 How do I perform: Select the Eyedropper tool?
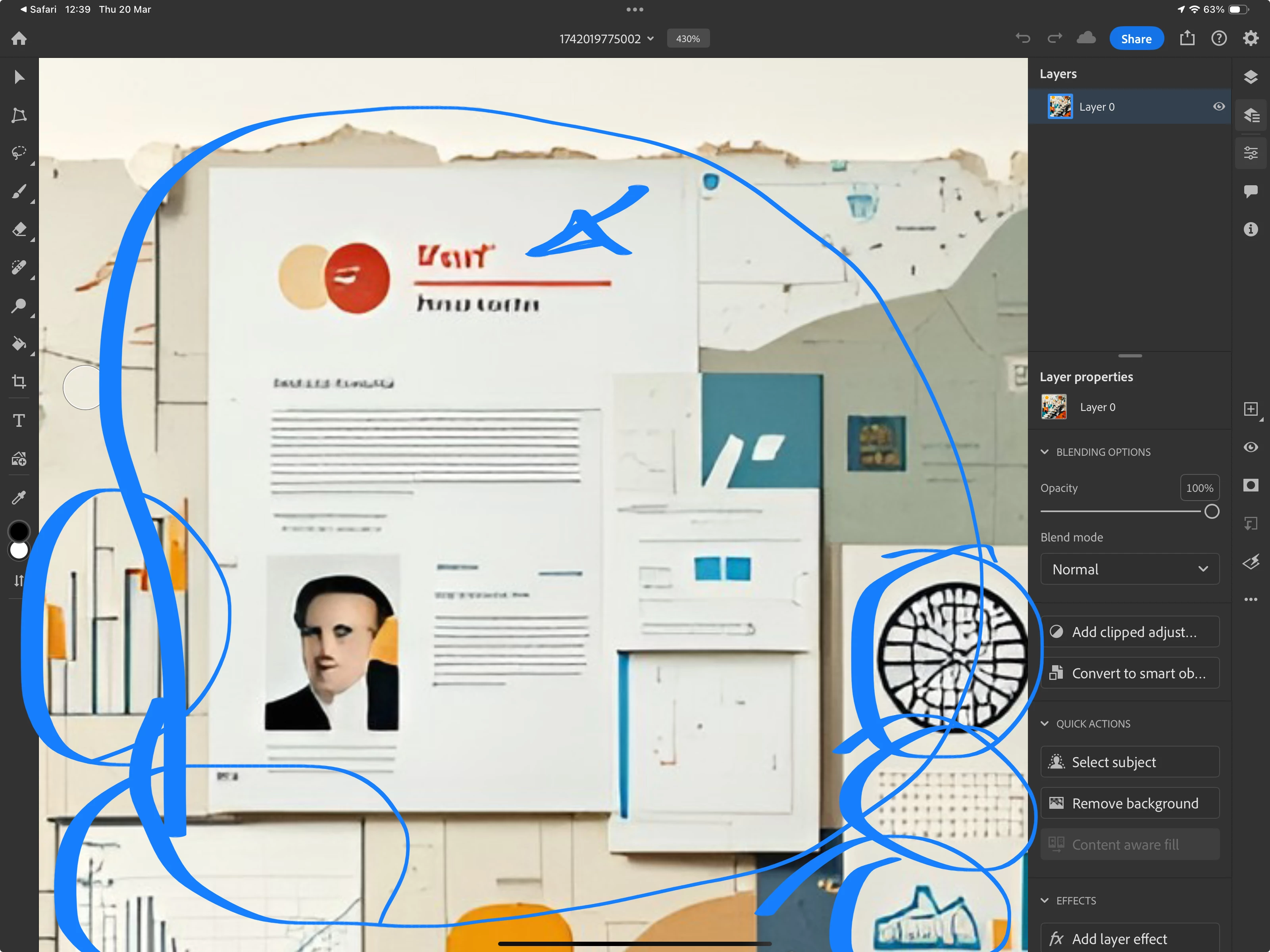pyautogui.click(x=19, y=497)
